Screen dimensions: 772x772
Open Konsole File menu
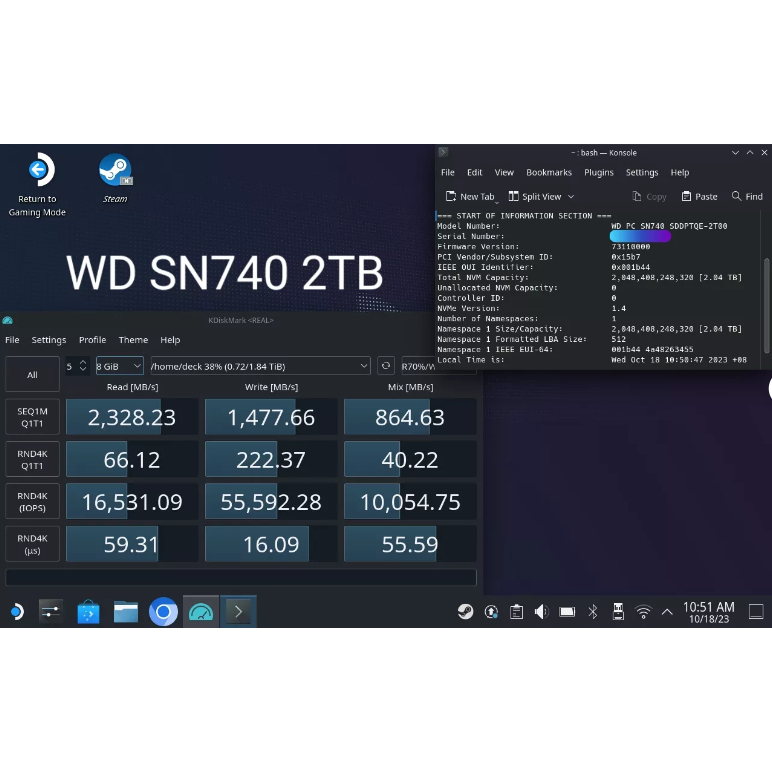point(448,172)
